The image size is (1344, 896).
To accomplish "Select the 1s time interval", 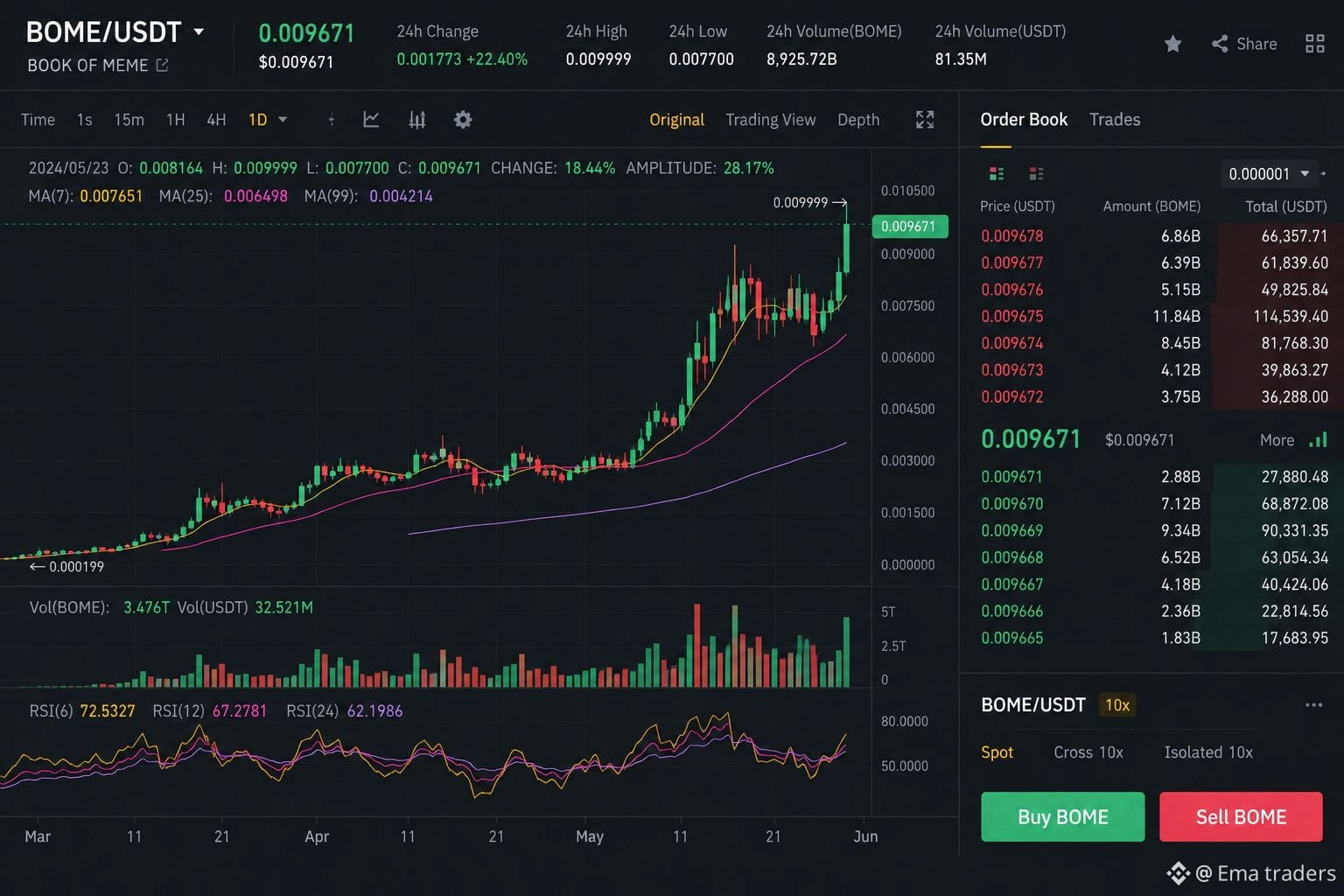I will [x=84, y=120].
